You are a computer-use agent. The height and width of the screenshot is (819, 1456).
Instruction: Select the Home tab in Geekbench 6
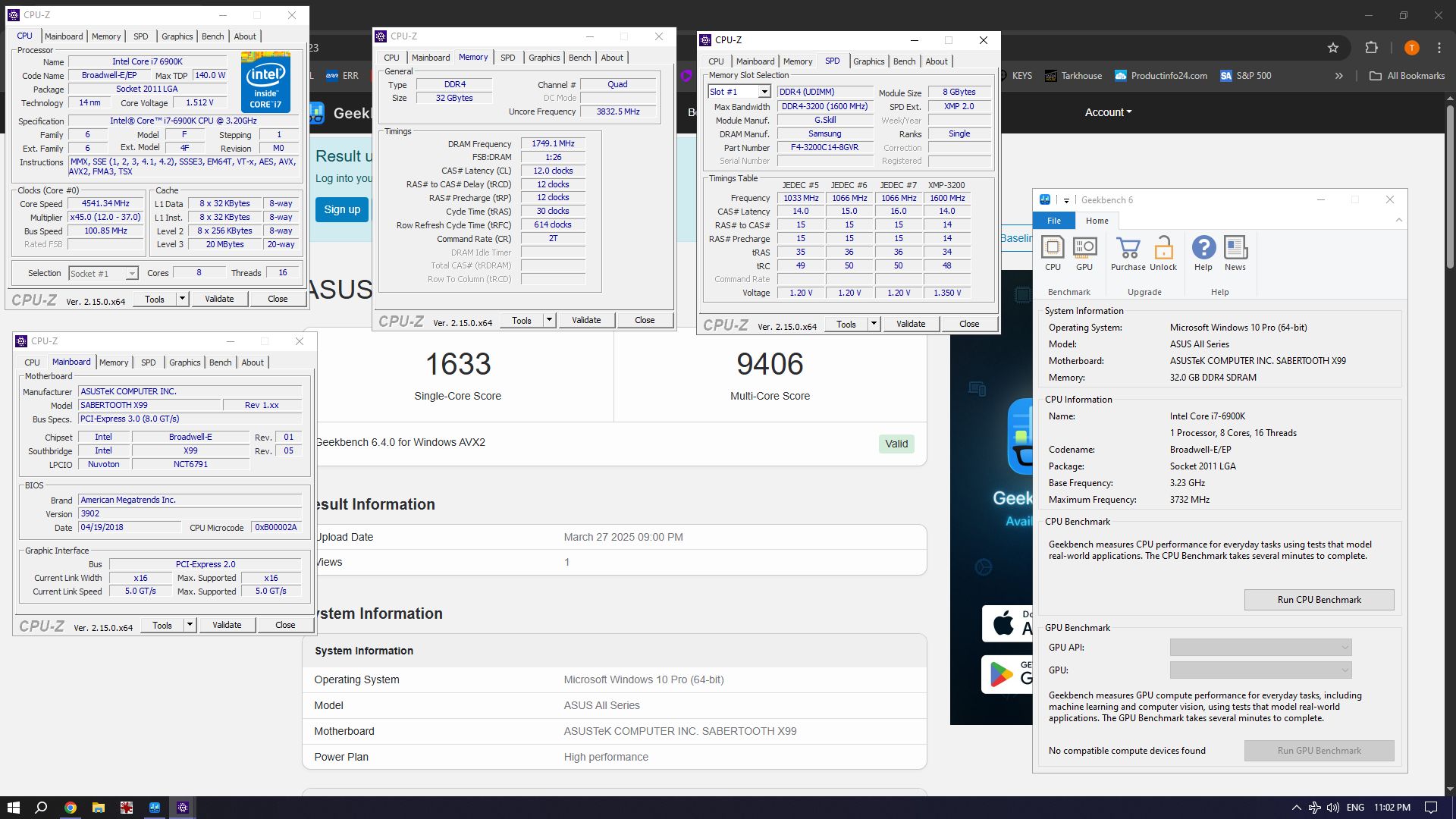click(1097, 221)
